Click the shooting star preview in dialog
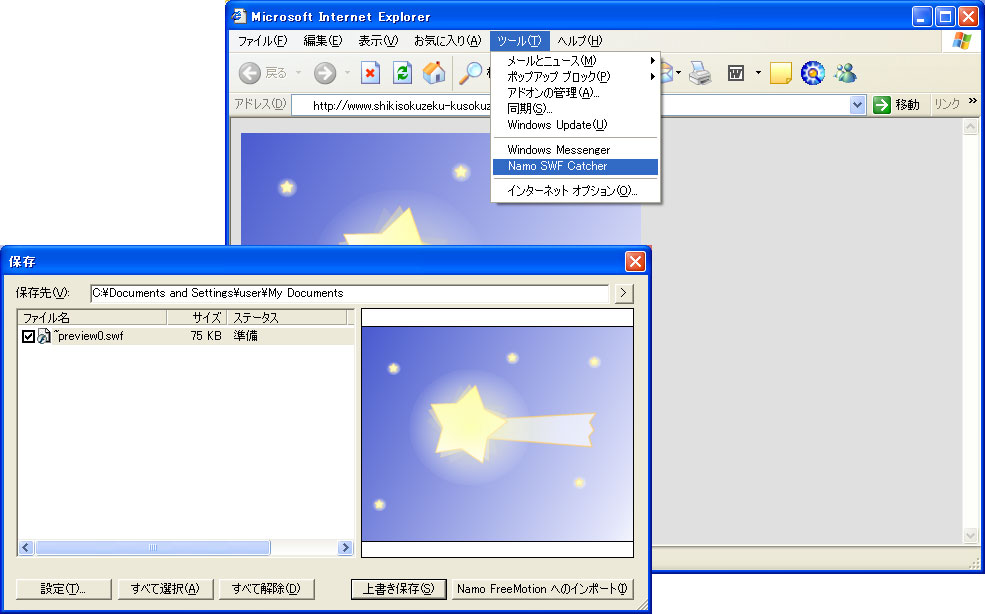Screen dimensions: 985x614 click(498, 434)
